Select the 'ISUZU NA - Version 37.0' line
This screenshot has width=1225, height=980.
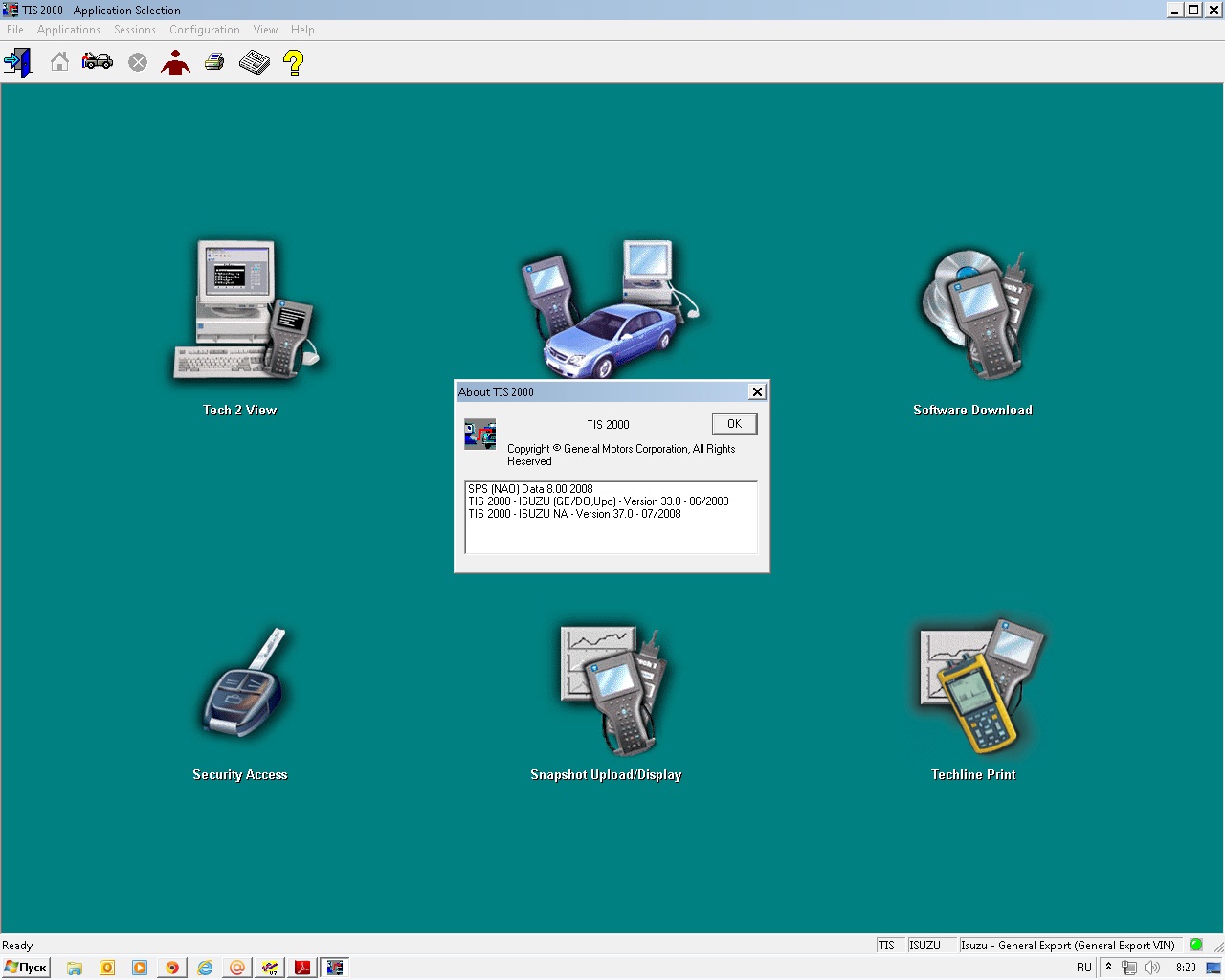pyautogui.click(x=574, y=514)
